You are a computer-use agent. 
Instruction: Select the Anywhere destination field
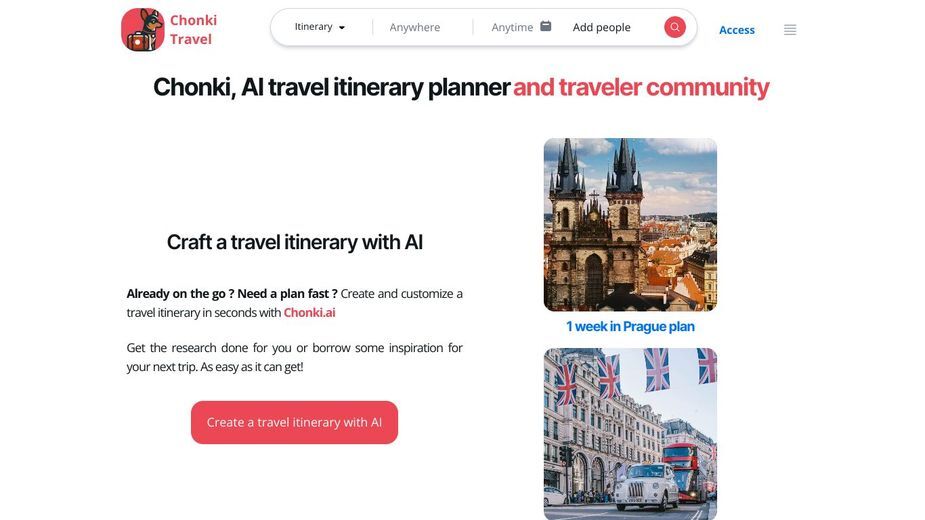(415, 27)
